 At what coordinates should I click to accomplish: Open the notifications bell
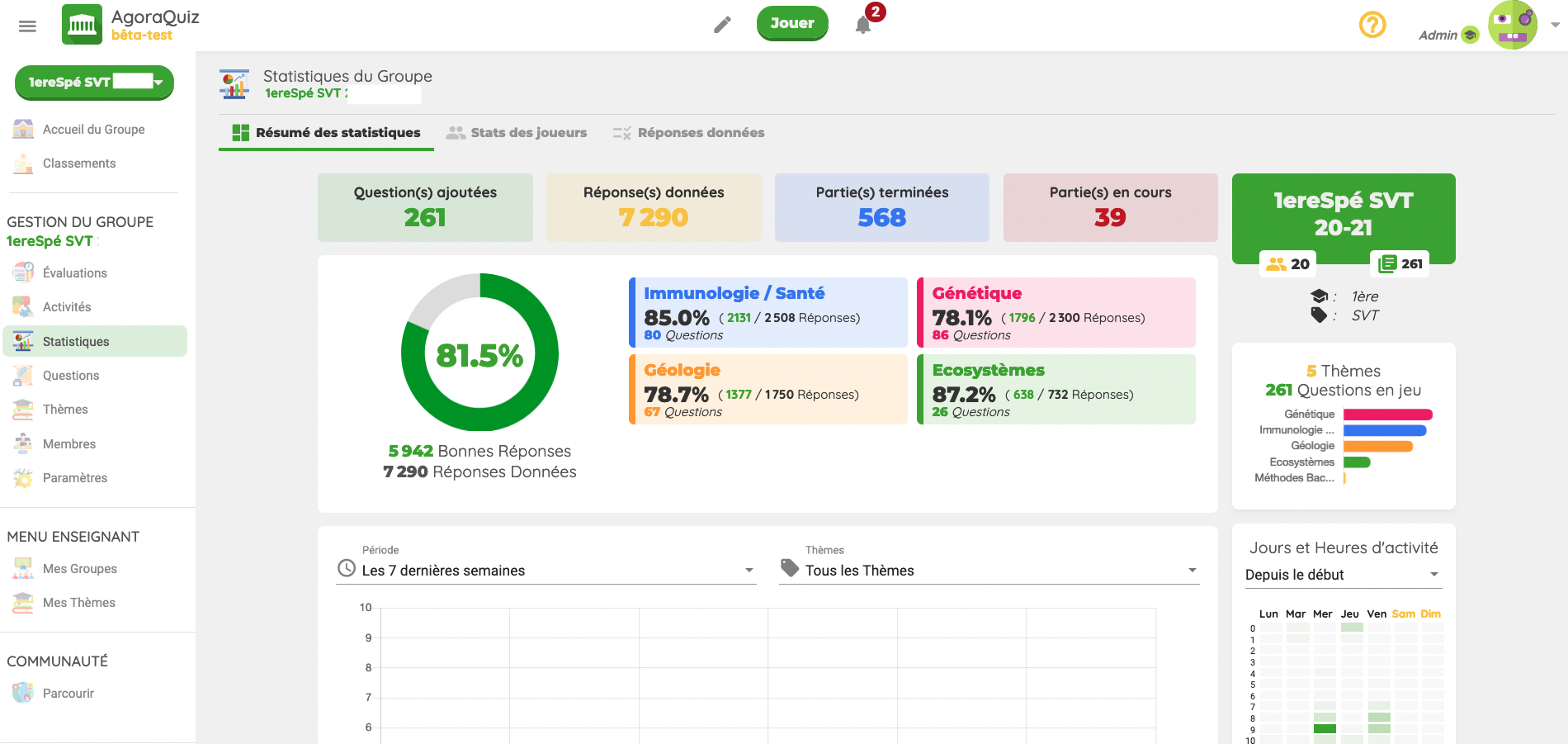tap(863, 25)
